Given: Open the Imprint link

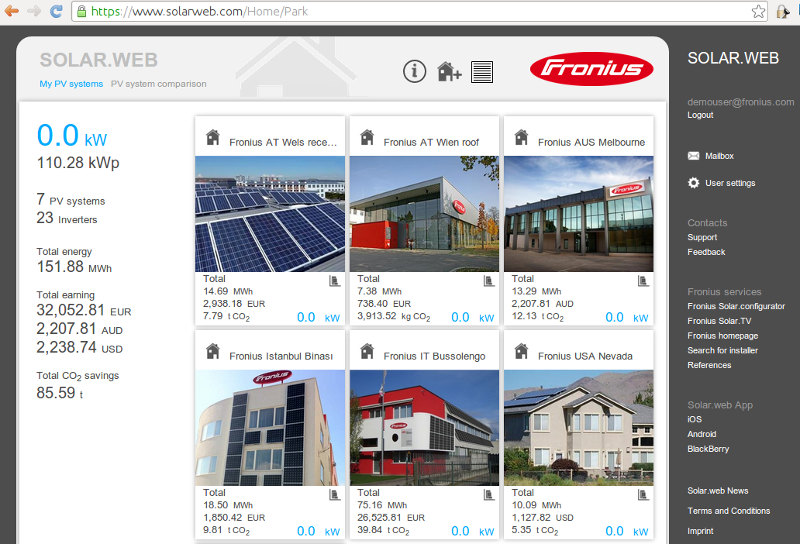Looking at the screenshot, I should point(700,531).
